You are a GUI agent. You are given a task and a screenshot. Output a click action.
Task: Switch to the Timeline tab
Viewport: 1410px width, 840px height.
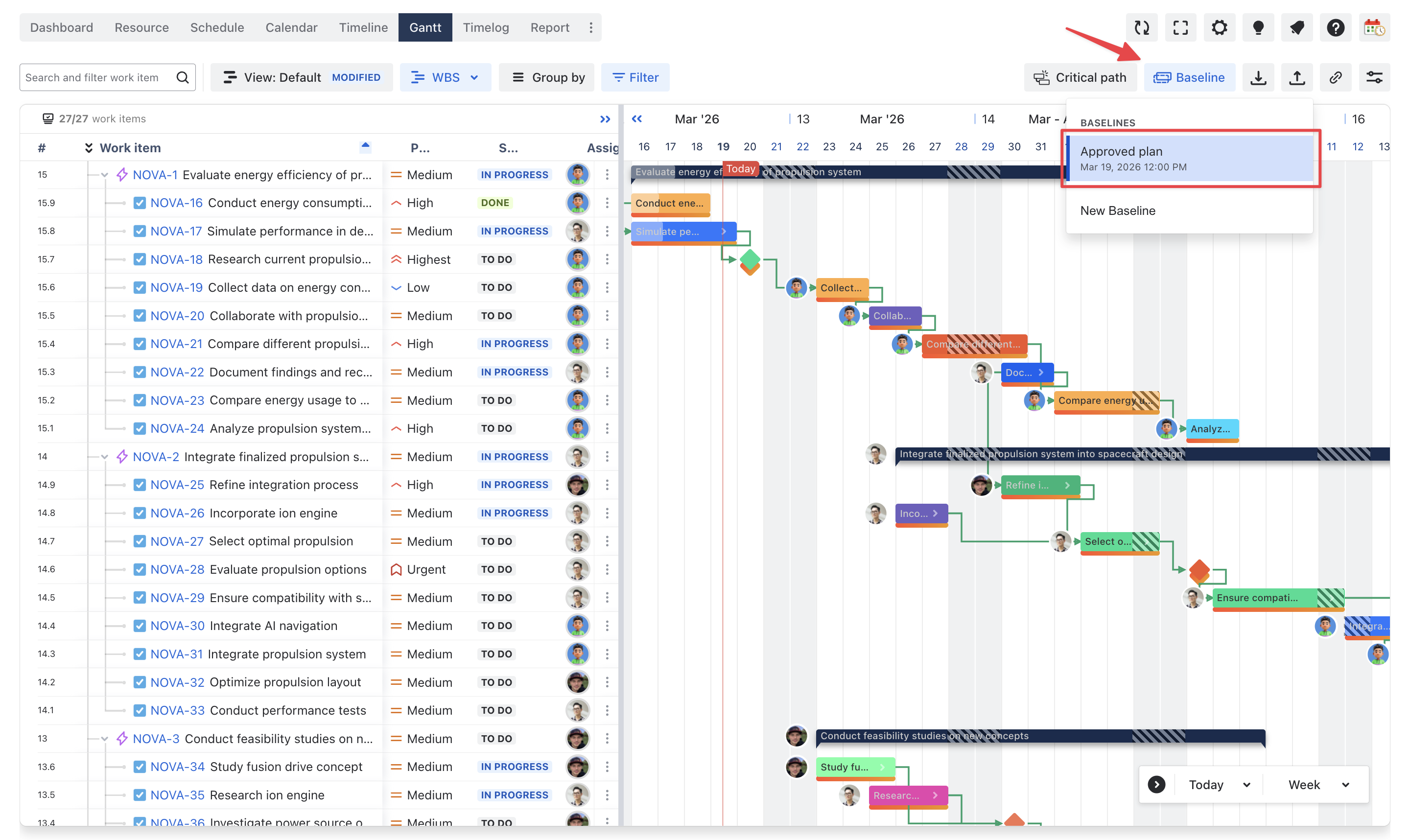click(363, 27)
